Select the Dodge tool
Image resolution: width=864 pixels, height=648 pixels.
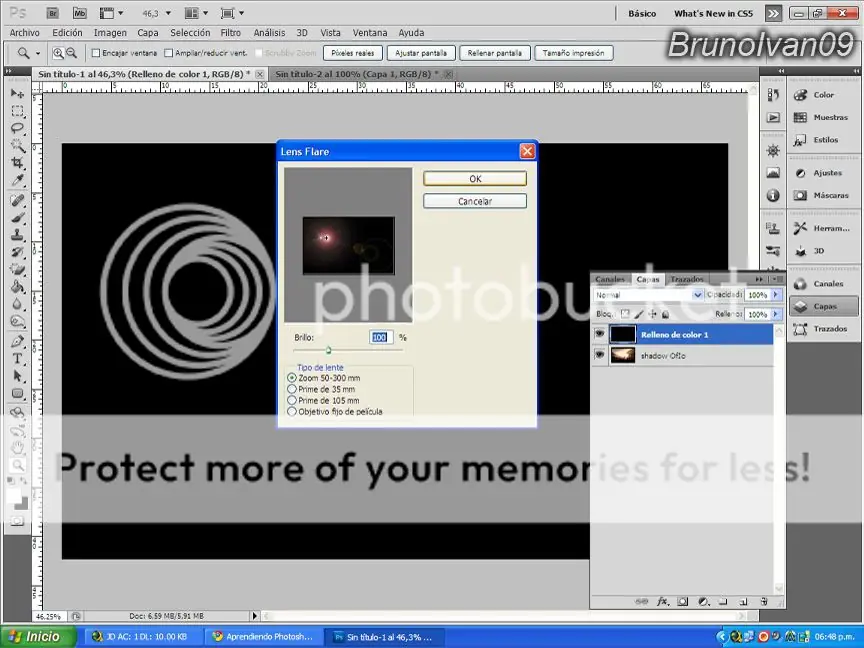click(x=17, y=321)
